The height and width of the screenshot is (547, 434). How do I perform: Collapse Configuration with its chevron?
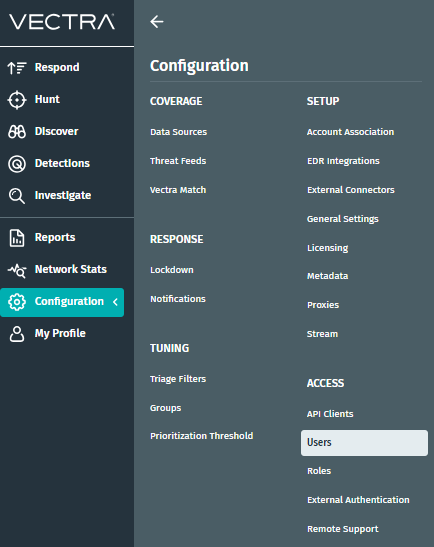point(115,302)
